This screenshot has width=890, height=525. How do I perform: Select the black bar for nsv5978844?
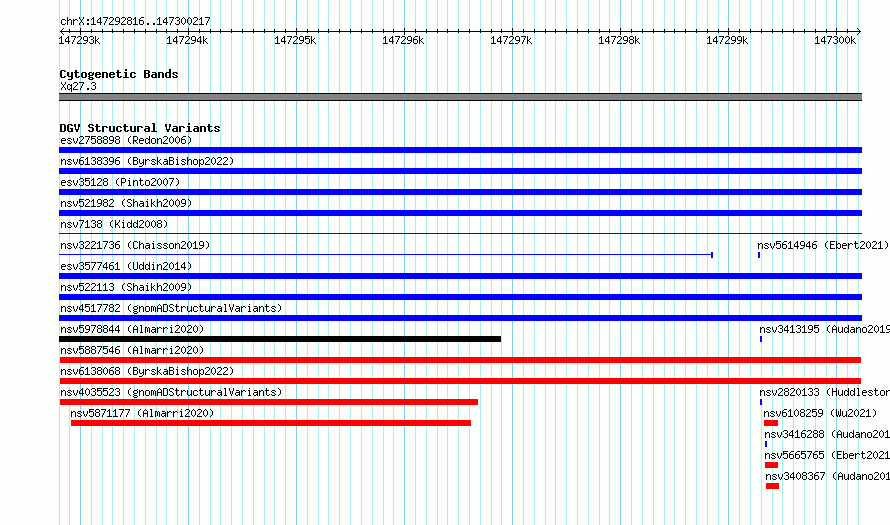pyautogui.click(x=280, y=339)
